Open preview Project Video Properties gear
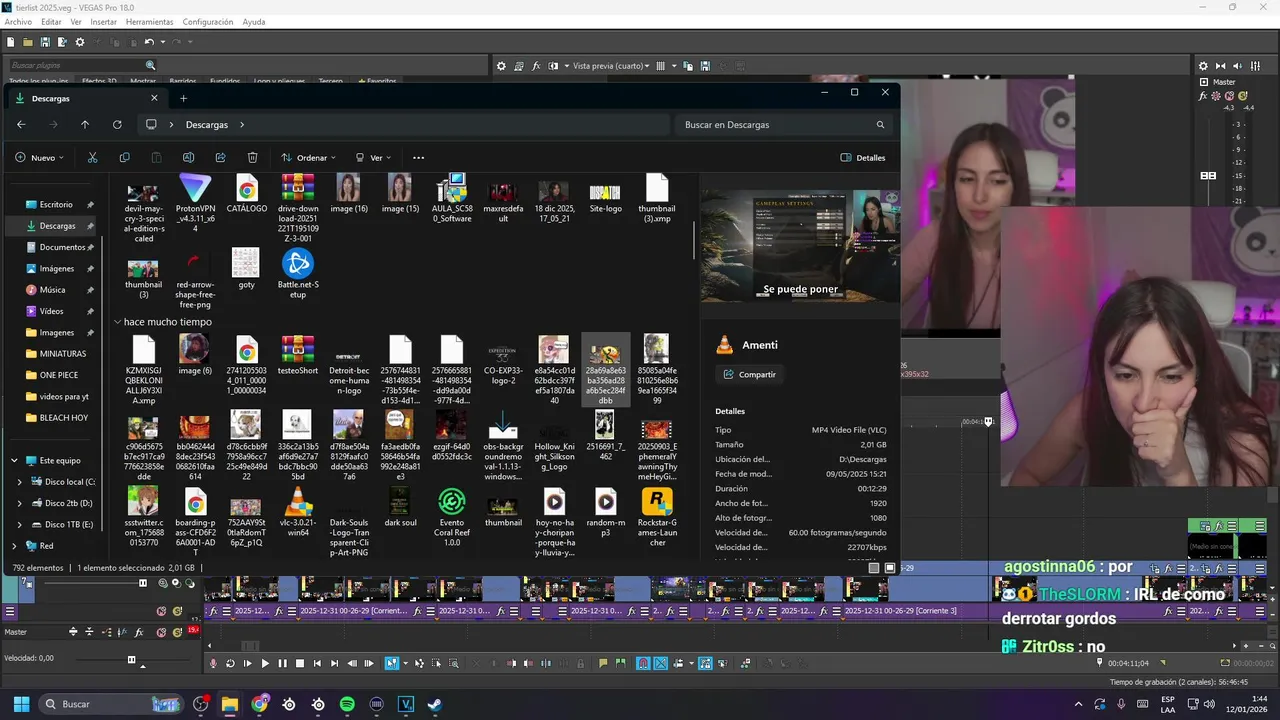The height and width of the screenshot is (720, 1280). point(502,66)
